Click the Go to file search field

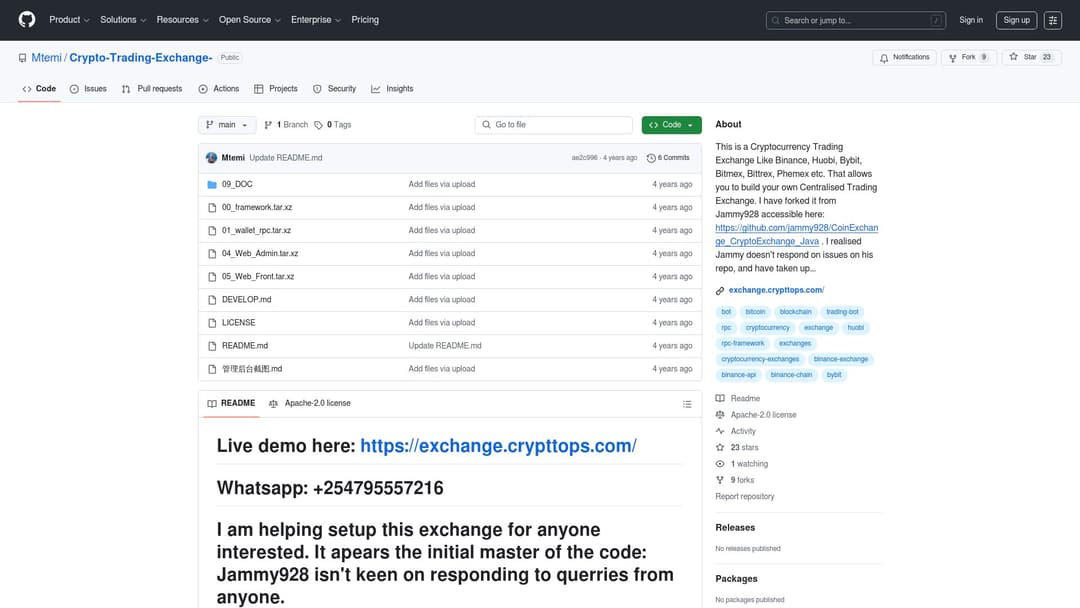tap(554, 125)
